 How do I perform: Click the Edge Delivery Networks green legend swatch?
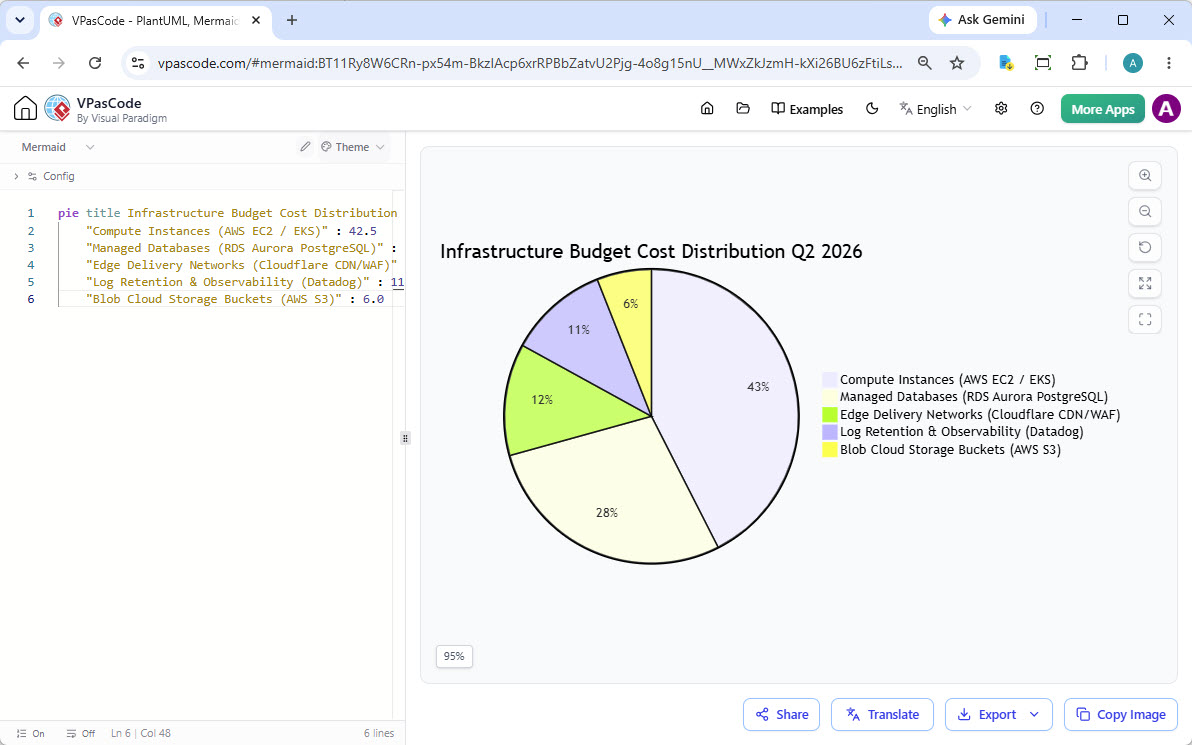pos(829,414)
